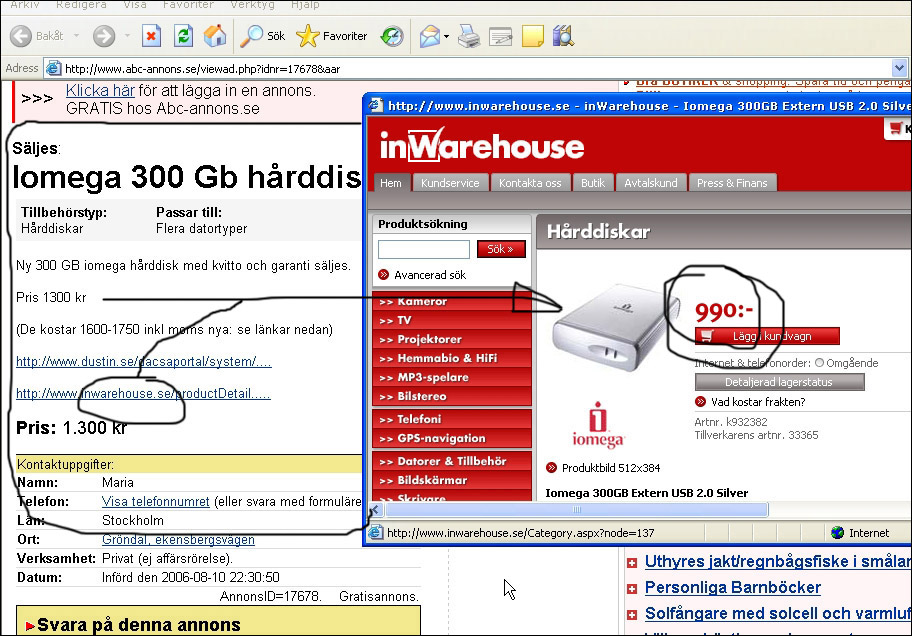This screenshot has height=636, width=912.
Task: Open the Sök search toolbar button
Action: (x=263, y=36)
